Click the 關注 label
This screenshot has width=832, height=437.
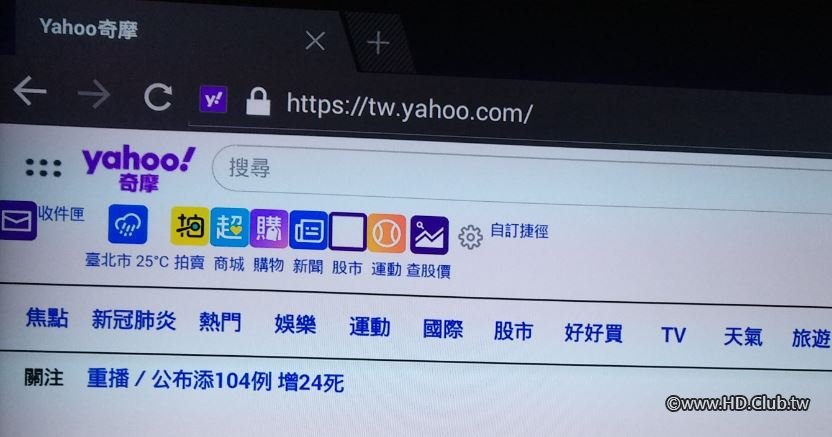pos(44,378)
